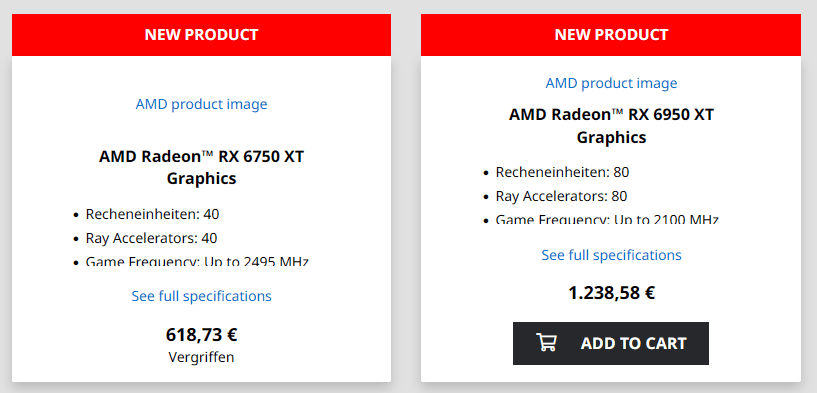The image size is (817, 393).
Task: Open the RX 6950 XT product image link
Action: [x=611, y=83]
